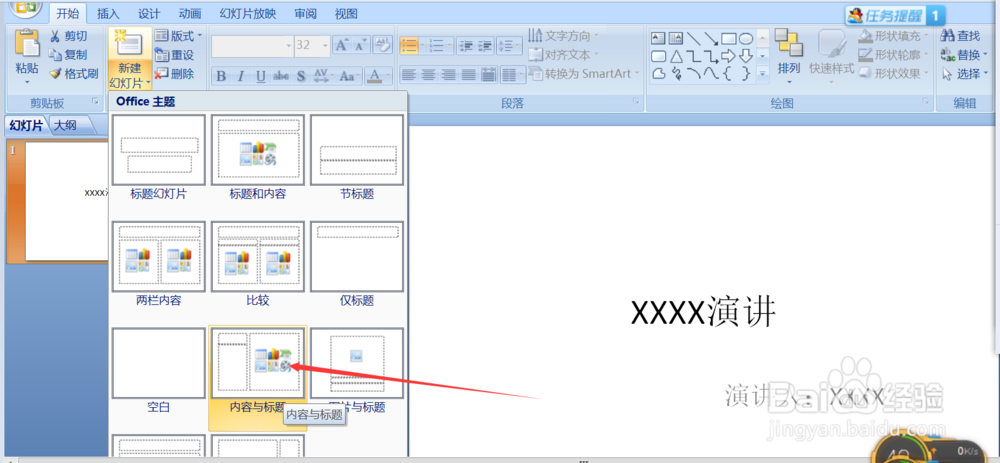Align text right
The image size is (1000, 463).
pyautogui.click(x=449, y=75)
